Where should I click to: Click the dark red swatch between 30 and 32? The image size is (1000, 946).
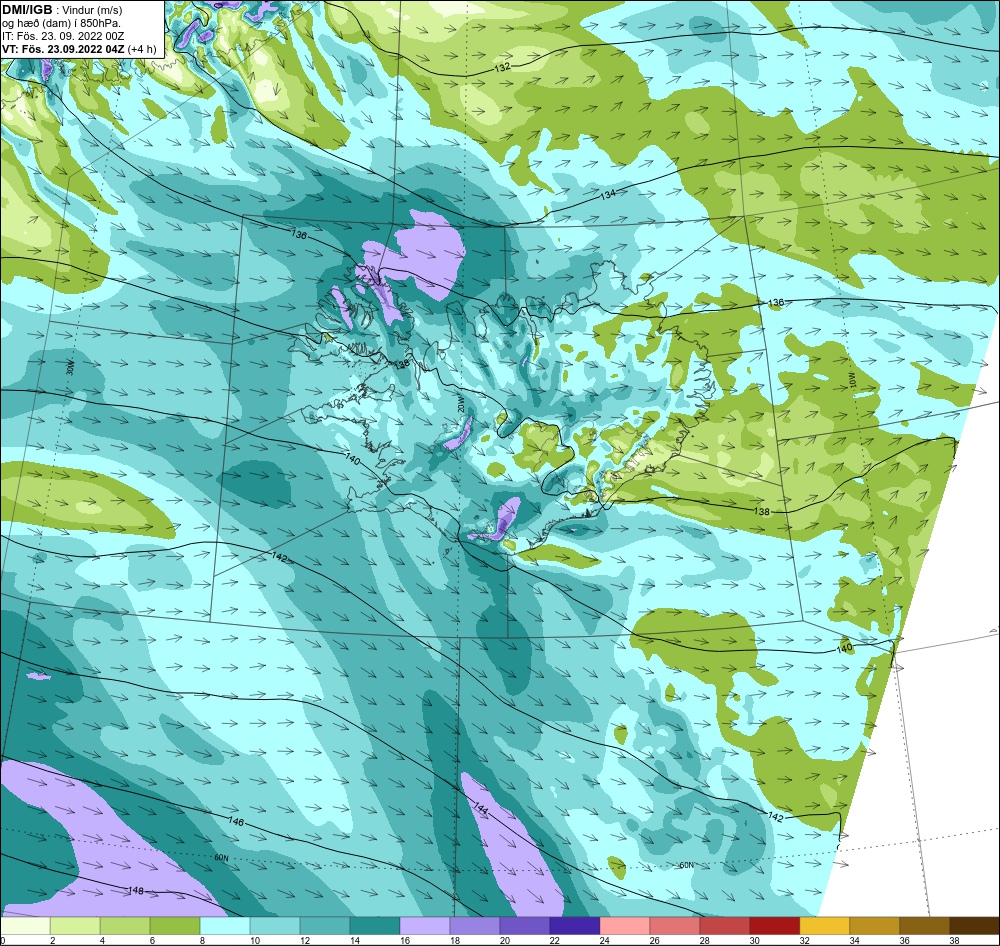(775, 926)
